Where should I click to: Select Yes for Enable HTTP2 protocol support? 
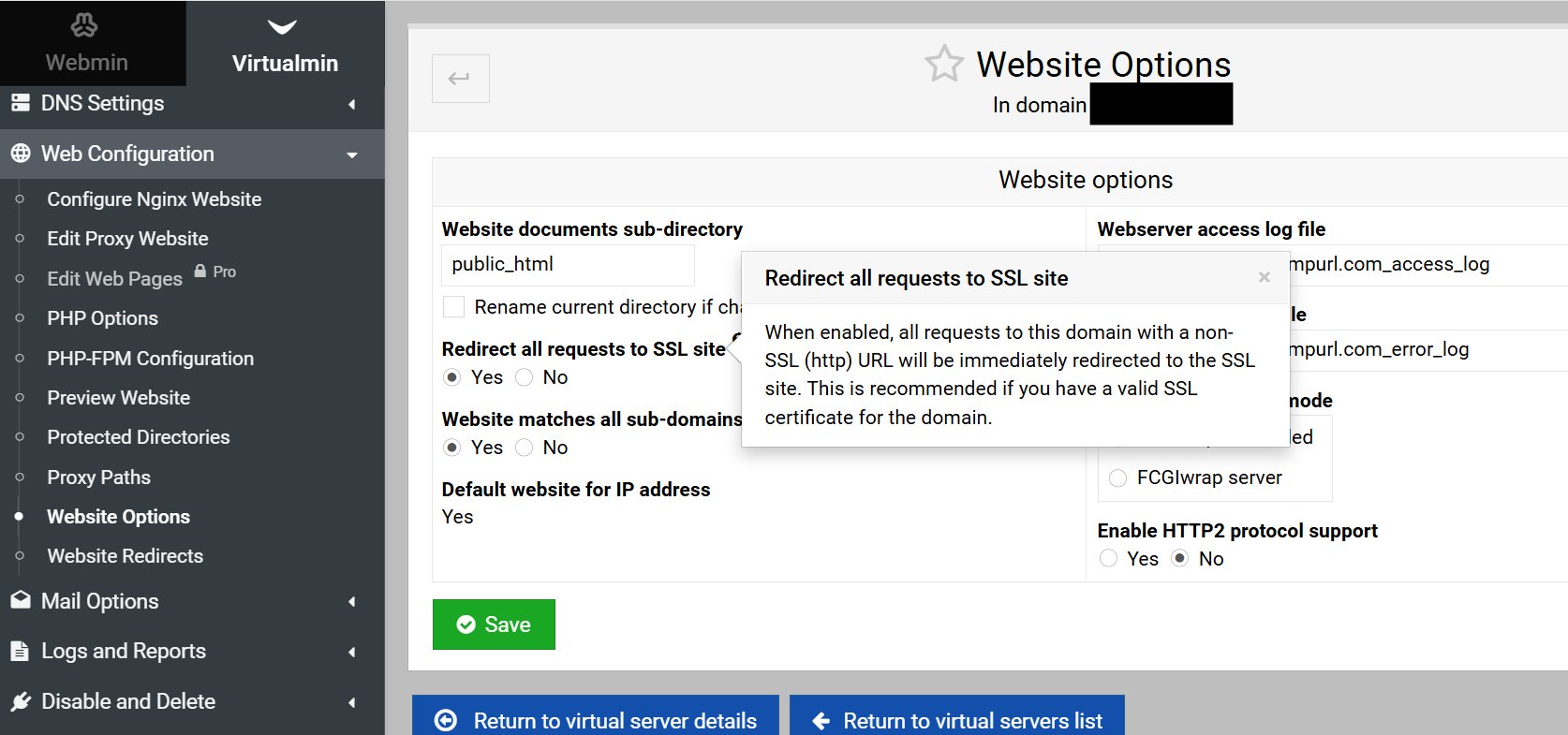[1109, 559]
